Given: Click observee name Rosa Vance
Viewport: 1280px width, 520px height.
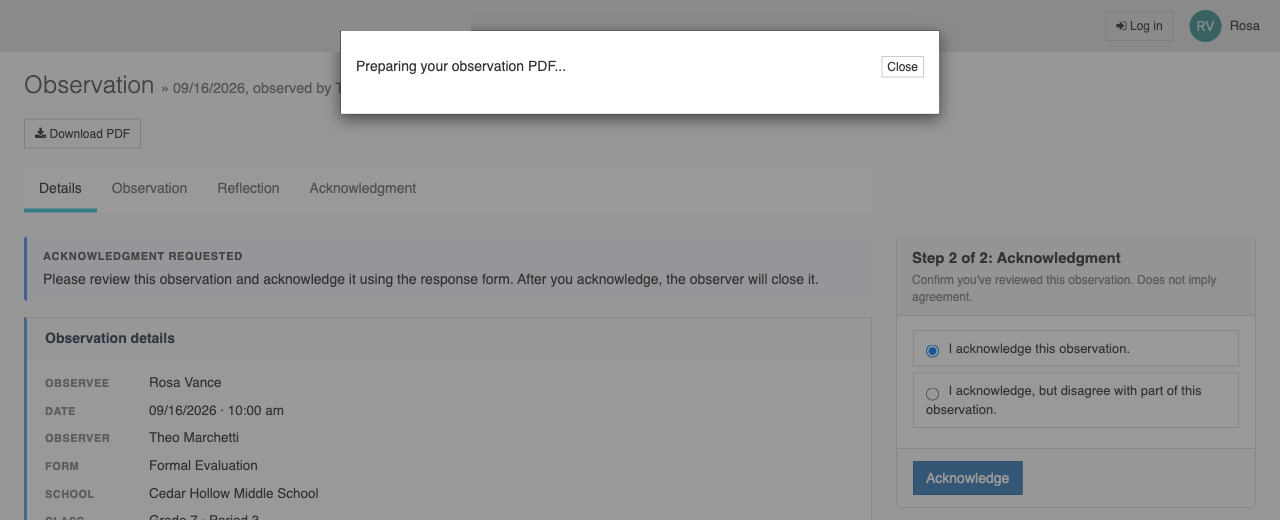Looking at the screenshot, I should pos(185,382).
